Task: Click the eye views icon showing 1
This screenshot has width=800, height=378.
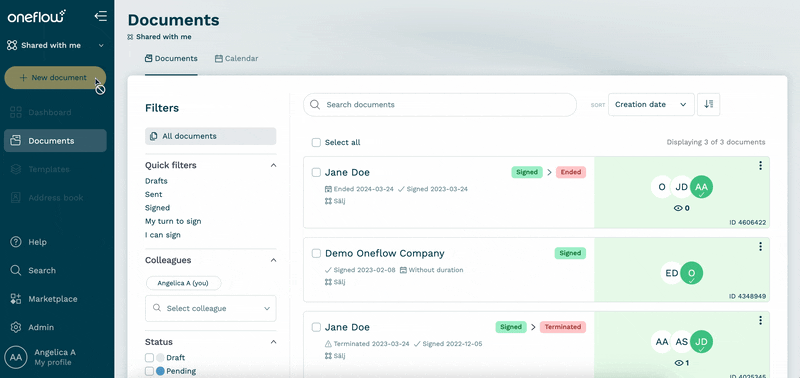Action: [x=678, y=363]
